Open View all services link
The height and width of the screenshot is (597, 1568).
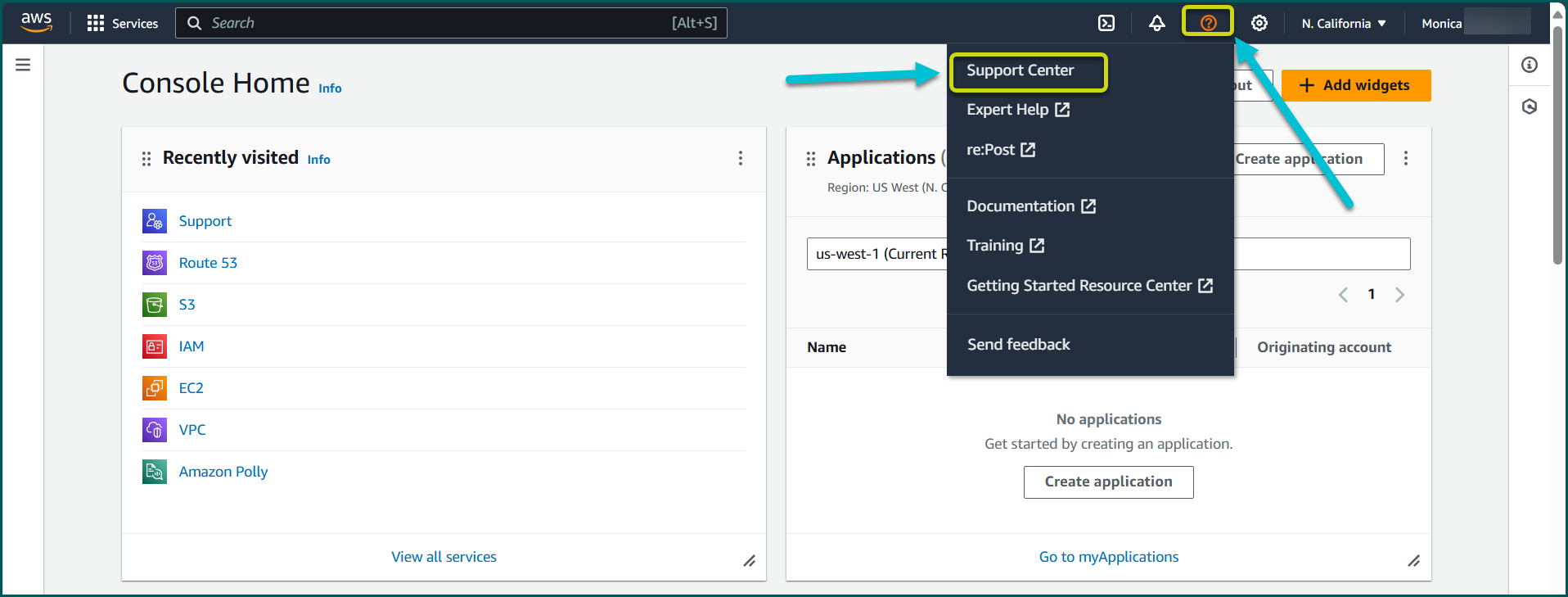[x=444, y=557]
